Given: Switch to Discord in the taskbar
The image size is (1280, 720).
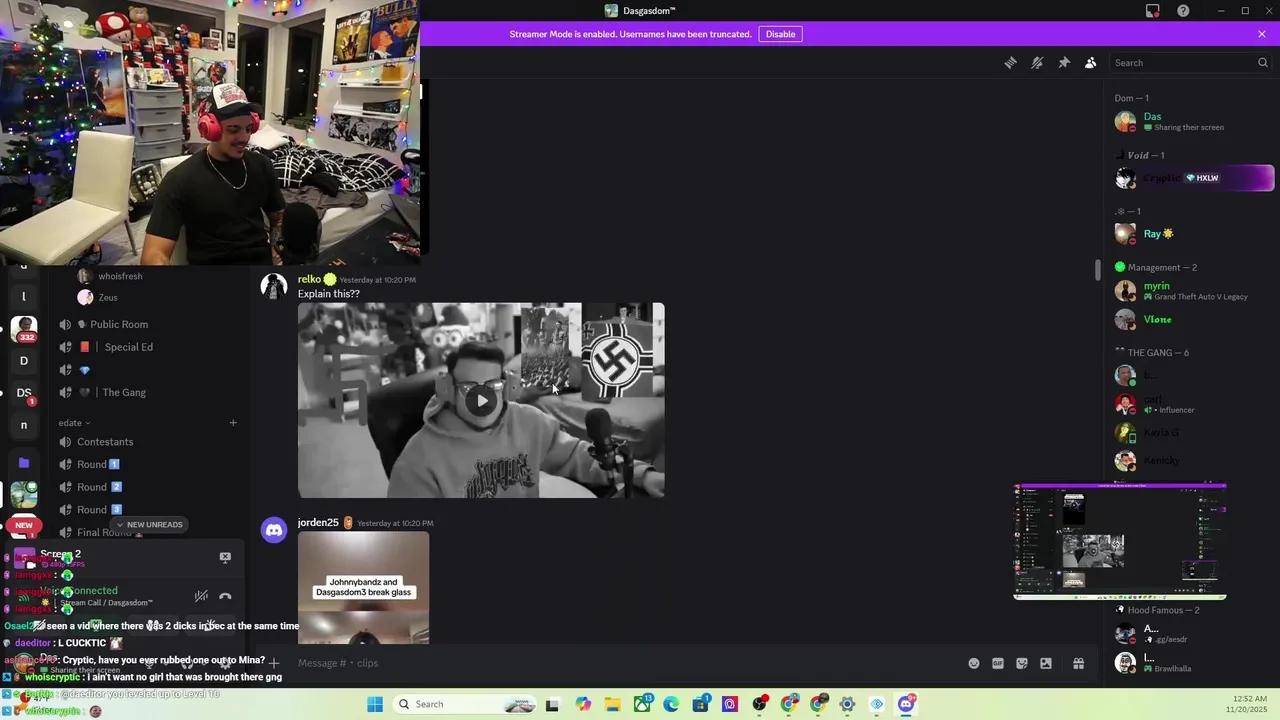Looking at the screenshot, I should (x=906, y=704).
